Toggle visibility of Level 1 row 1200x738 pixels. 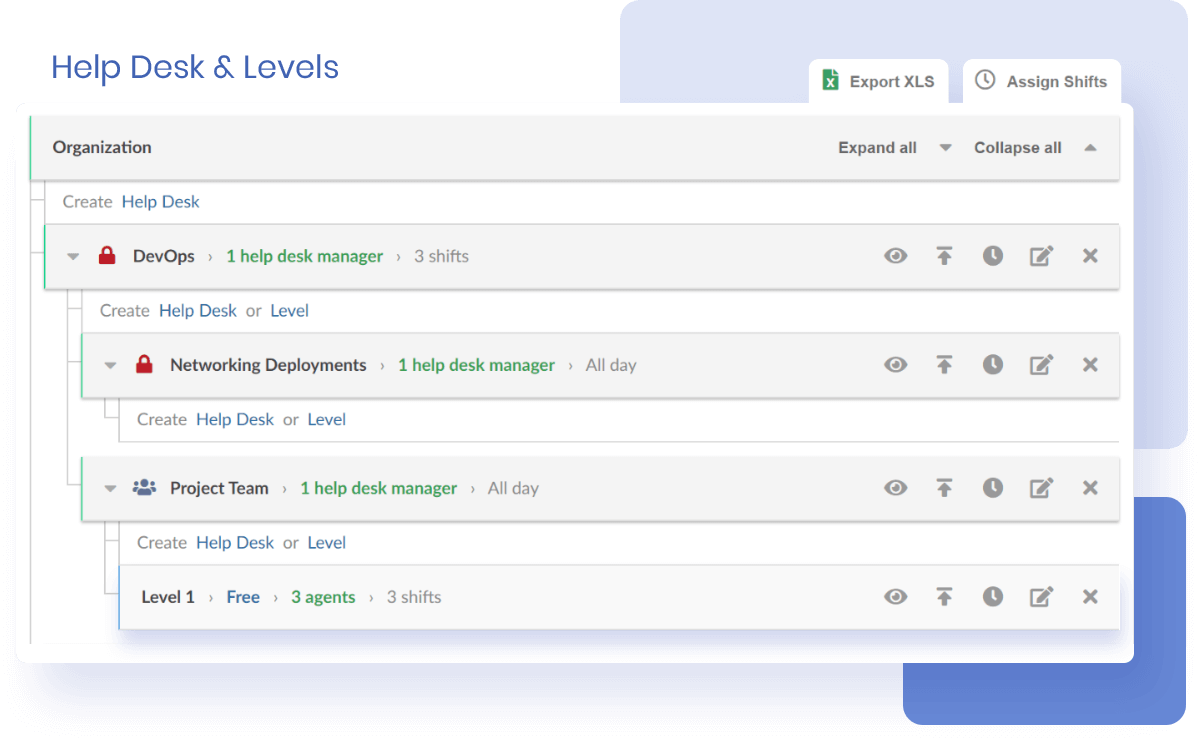click(895, 596)
